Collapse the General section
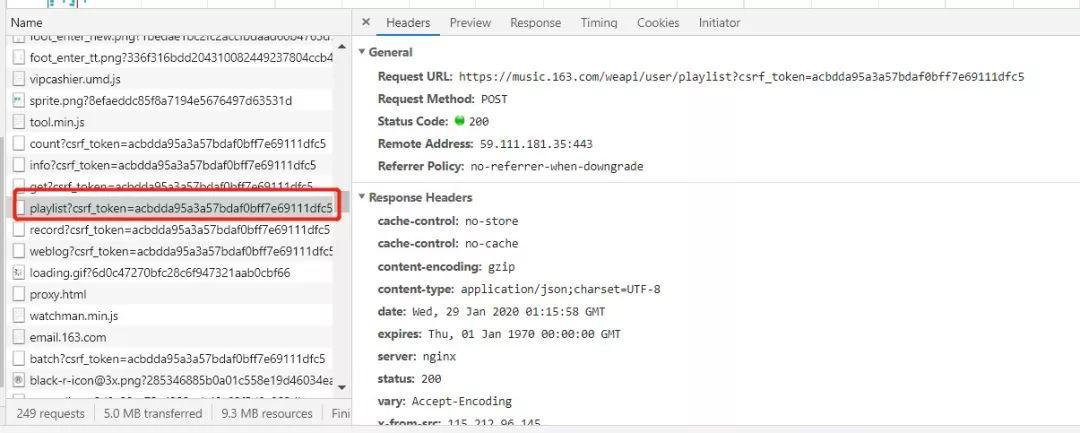This screenshot has width=1080, height=433. pos(362,52)
